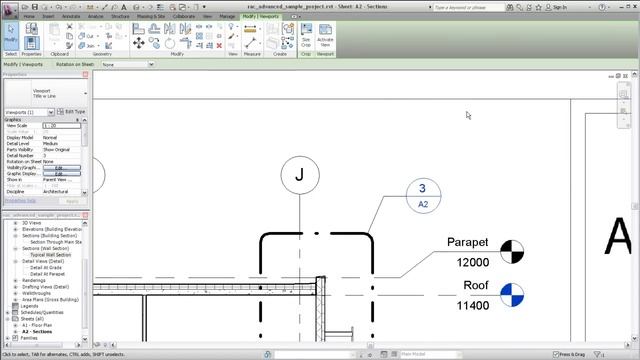Click Visibility/Graphics Edit button
Screen dimensions: 640x360
[x=62, y=168]
